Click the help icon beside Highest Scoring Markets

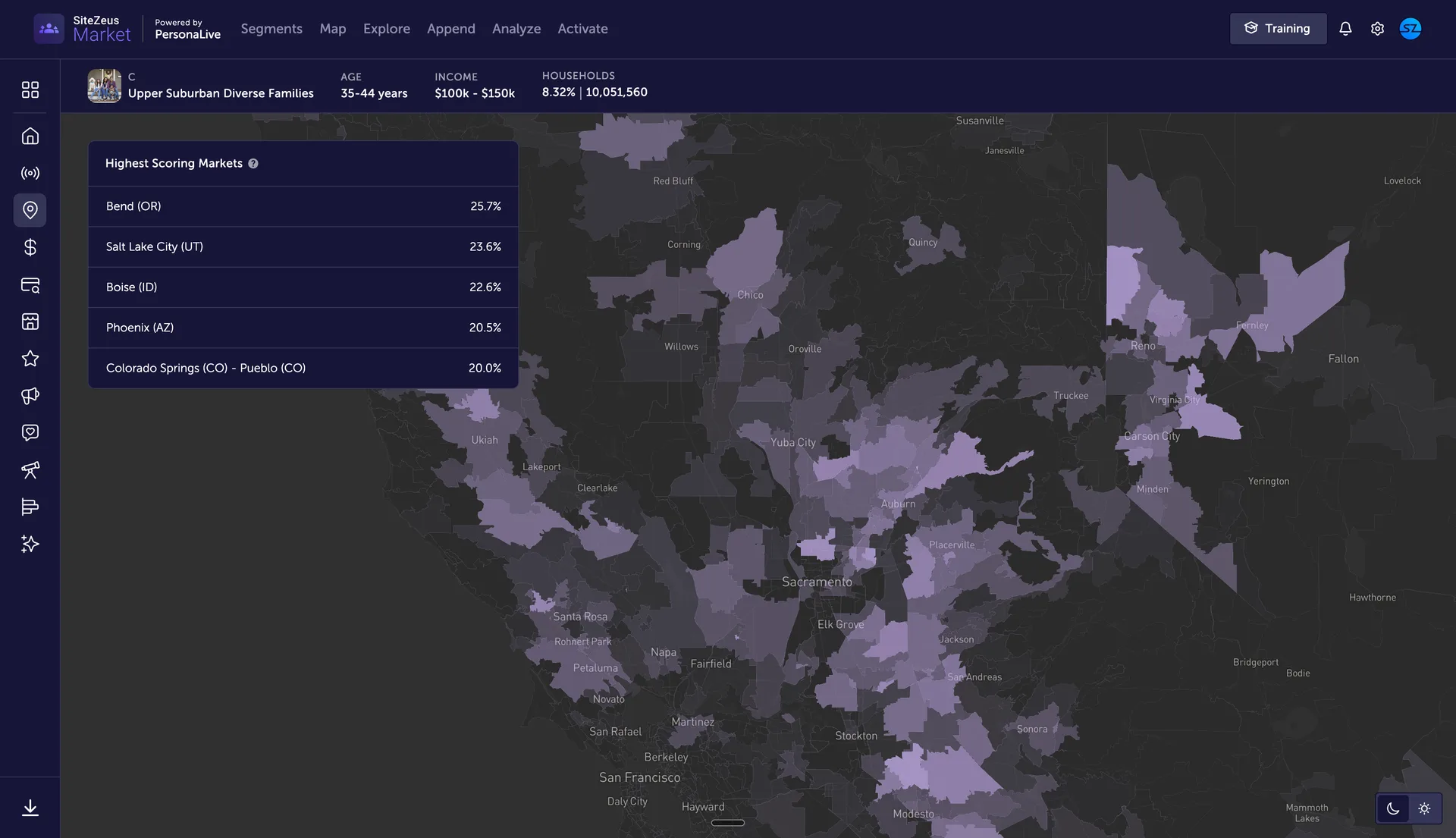coord(253,163)
